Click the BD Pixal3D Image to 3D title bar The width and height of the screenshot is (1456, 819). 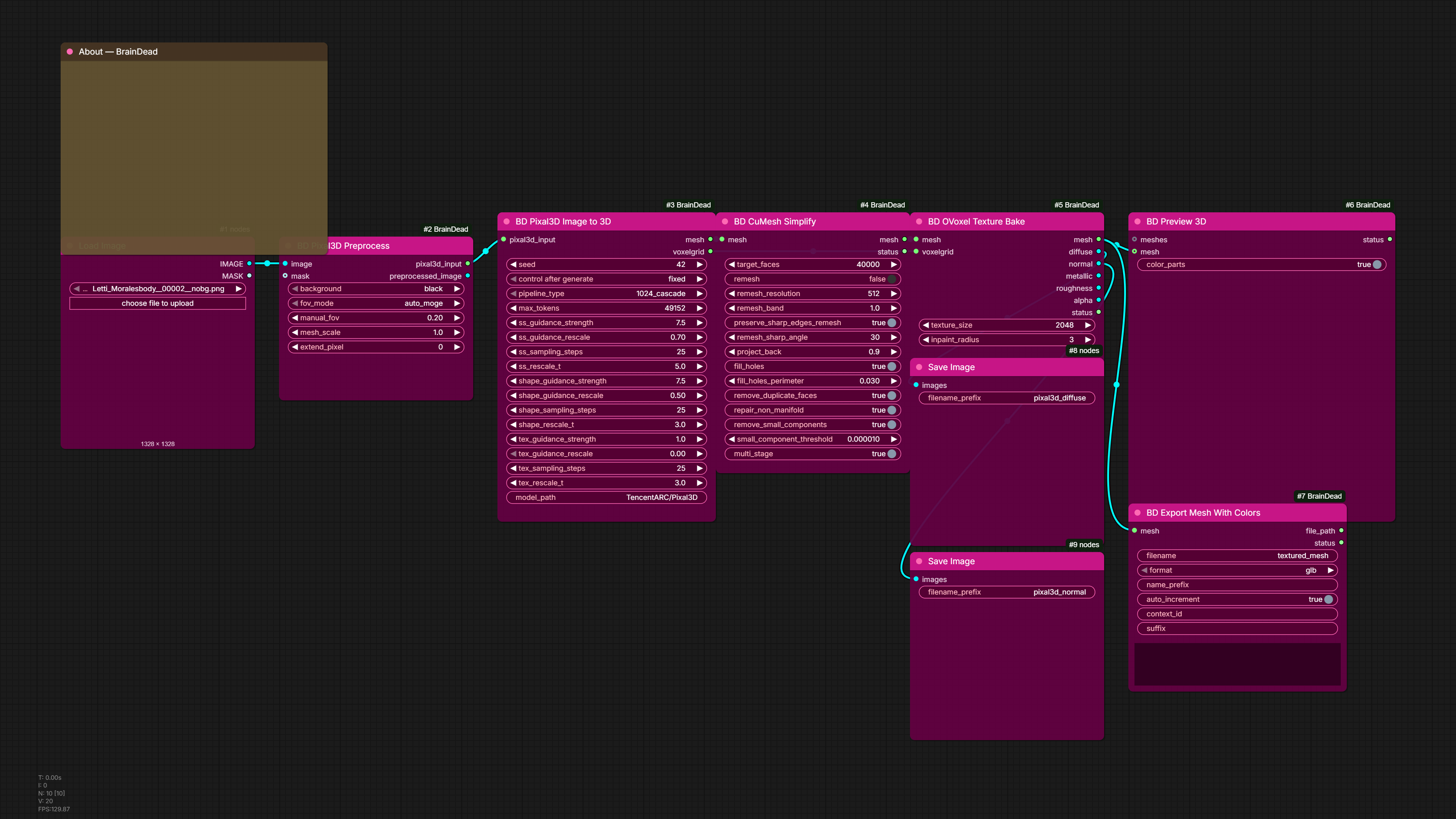tap(607, 222)
